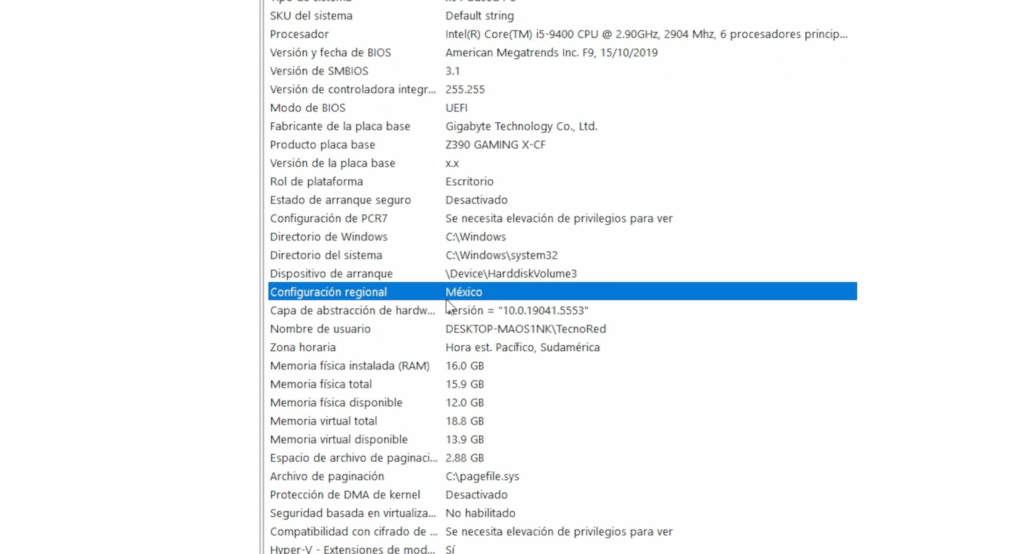1024x554 pixels.
Task: Select C:\pagefile.sys value
Action: point(482,476)
